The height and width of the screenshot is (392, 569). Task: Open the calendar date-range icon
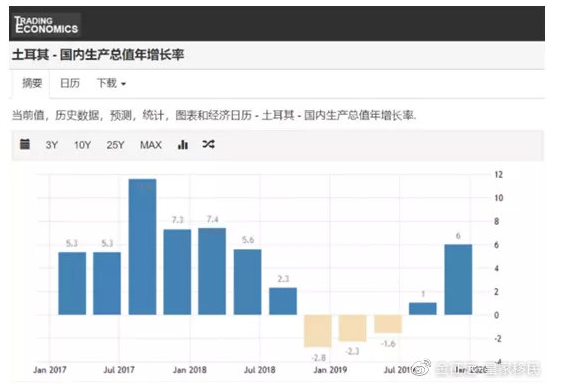[x=25, y=144]
